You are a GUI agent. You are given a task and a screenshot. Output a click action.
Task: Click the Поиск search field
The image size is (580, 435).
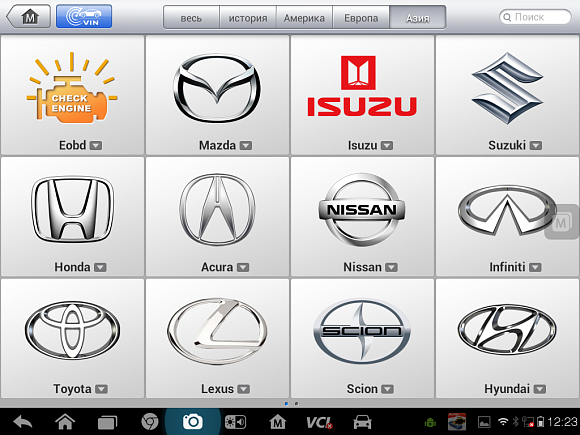click(x=535, y=17)
